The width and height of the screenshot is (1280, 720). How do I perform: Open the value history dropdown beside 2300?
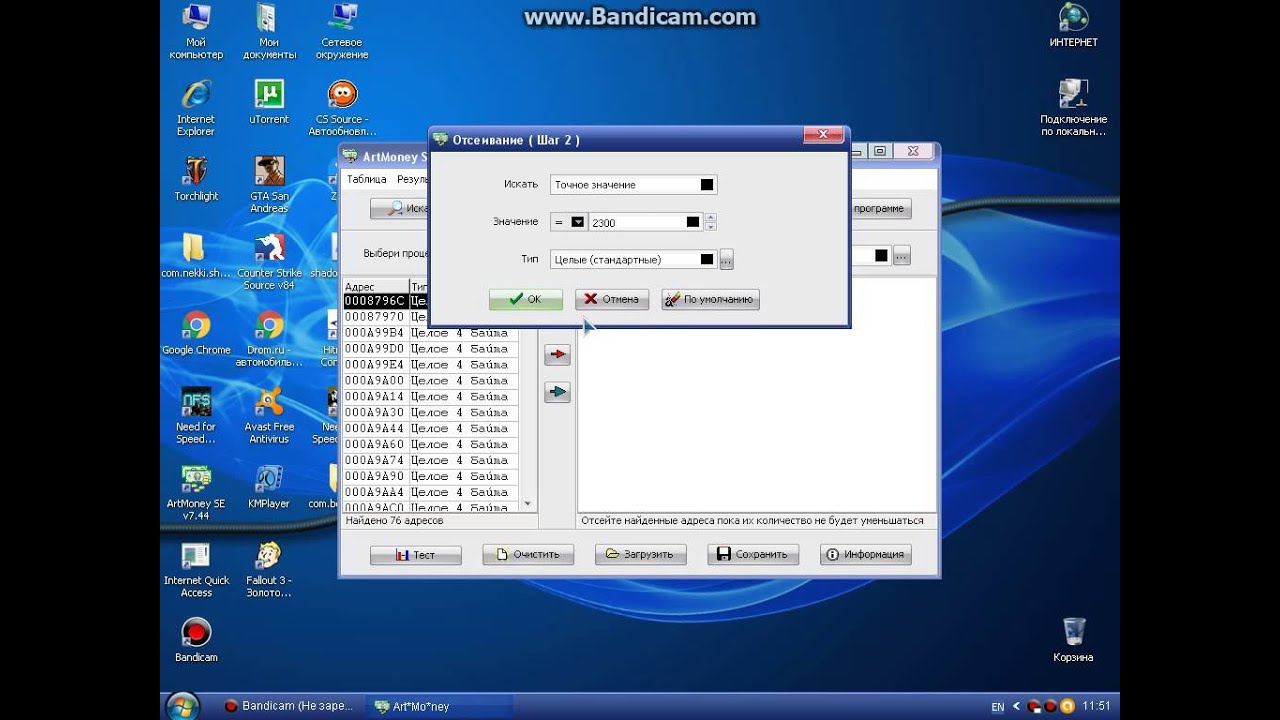(692, 222)
